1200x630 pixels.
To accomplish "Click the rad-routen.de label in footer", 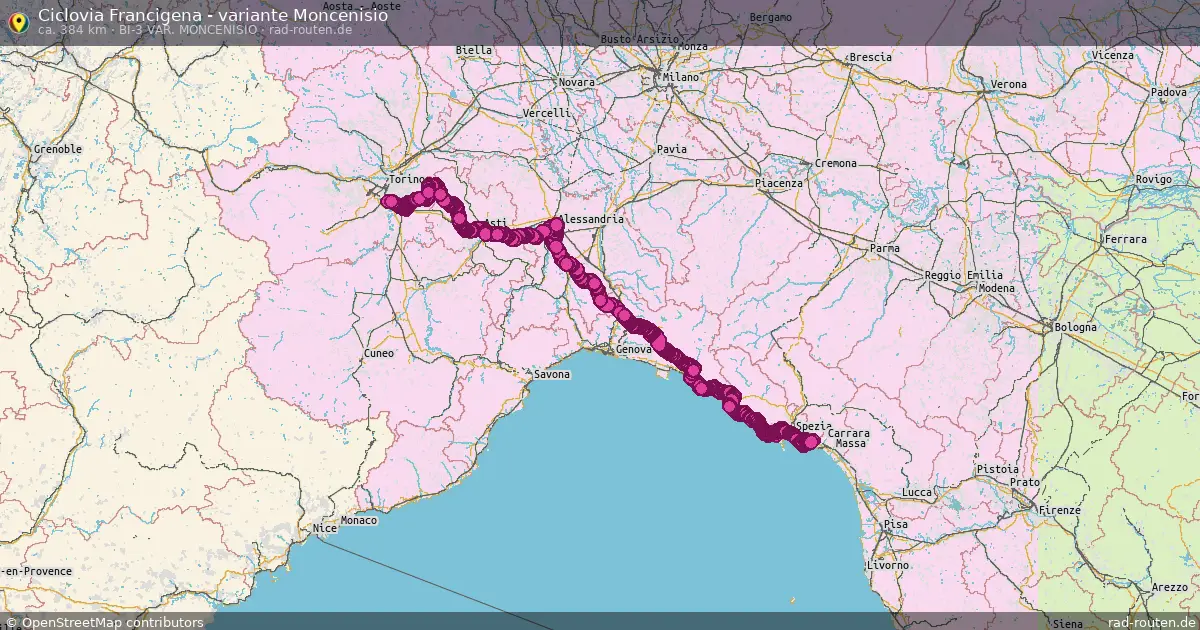I will tap(1152, 622).
